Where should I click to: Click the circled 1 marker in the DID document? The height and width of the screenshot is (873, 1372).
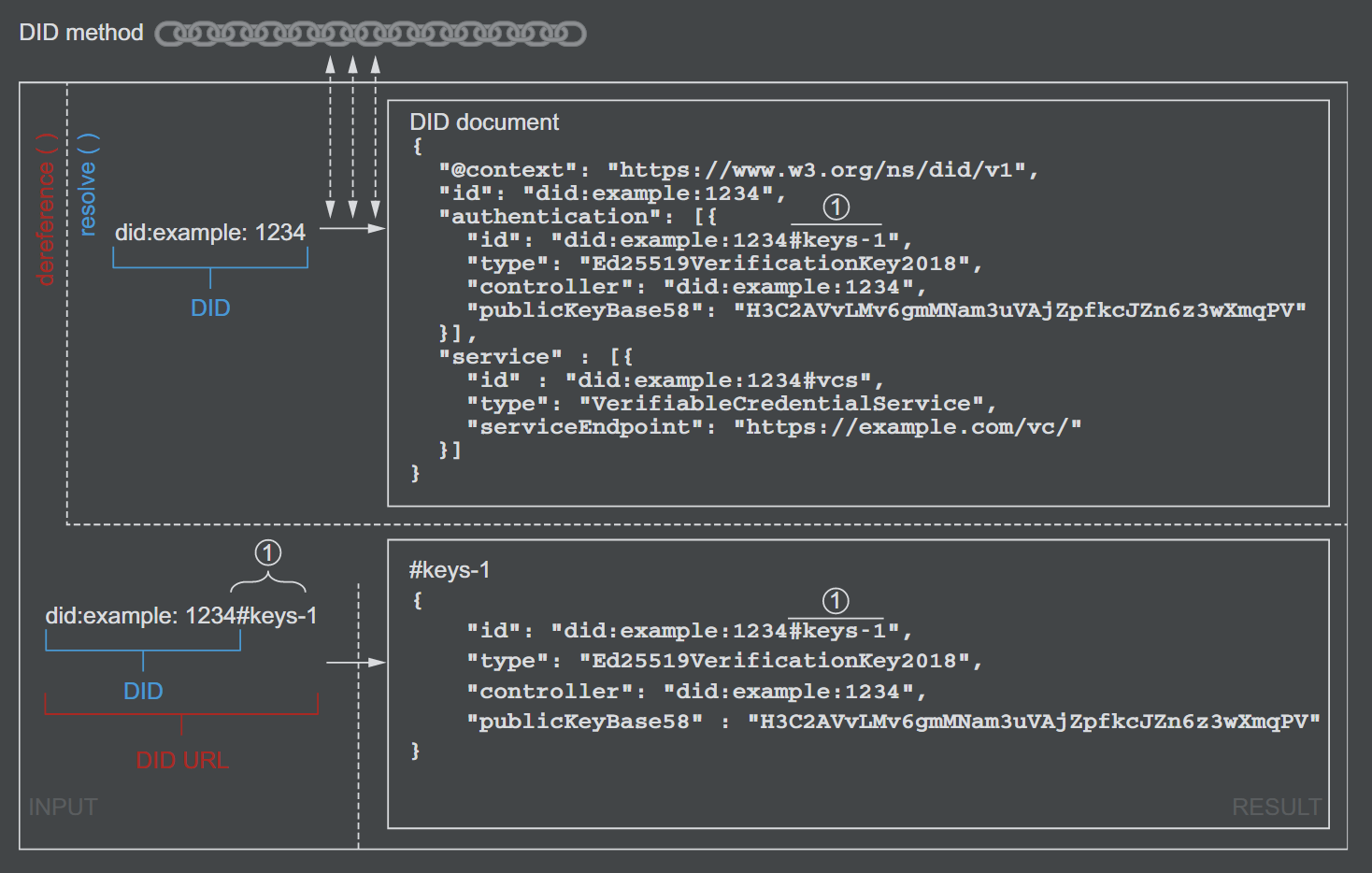[x=836, y=207]
